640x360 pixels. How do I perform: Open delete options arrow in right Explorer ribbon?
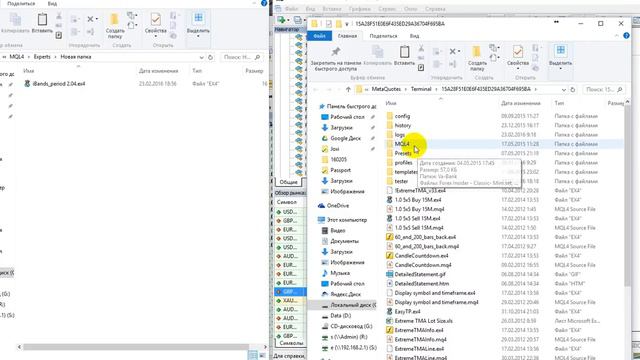[x=459, y=51]
